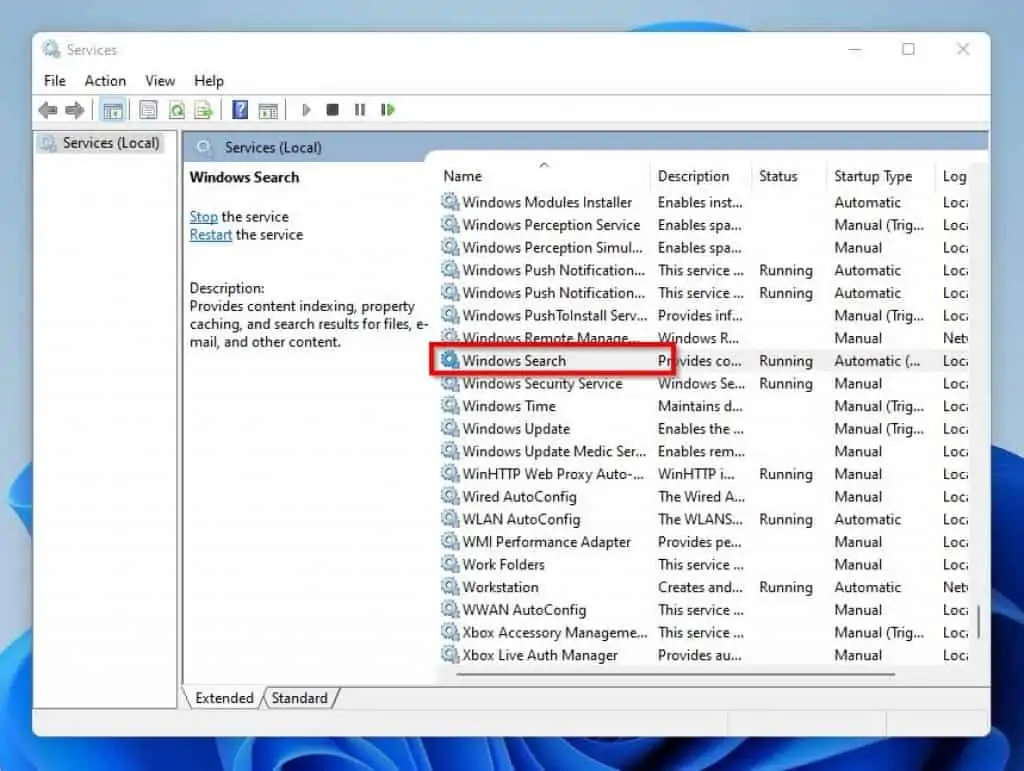Select the Windows Search service

coord(514,360)
